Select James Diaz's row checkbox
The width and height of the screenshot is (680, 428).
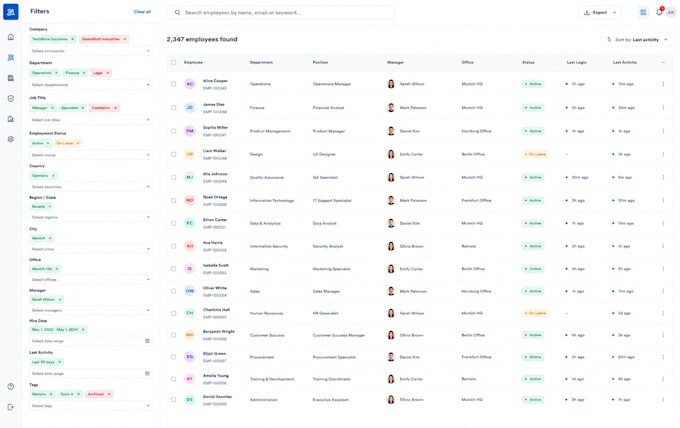click(173, 108)
